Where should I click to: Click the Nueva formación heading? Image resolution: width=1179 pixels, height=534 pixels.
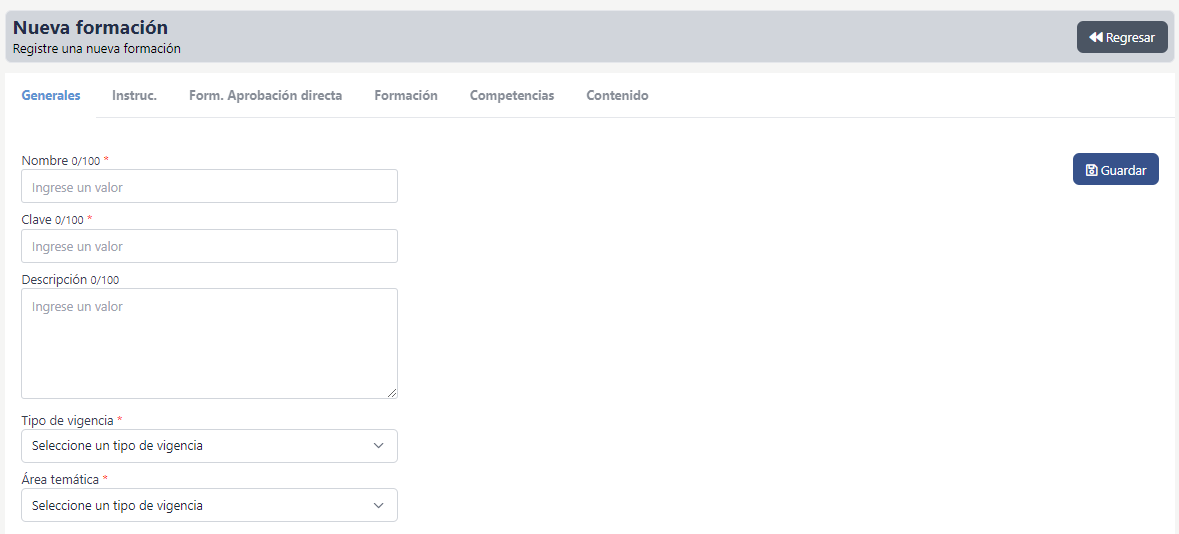[90, 28]
